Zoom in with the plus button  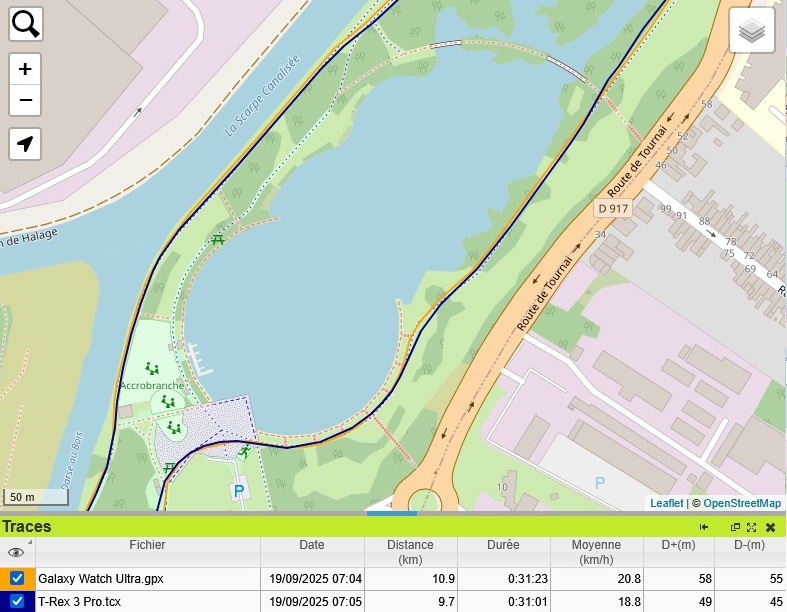[25, 70]
